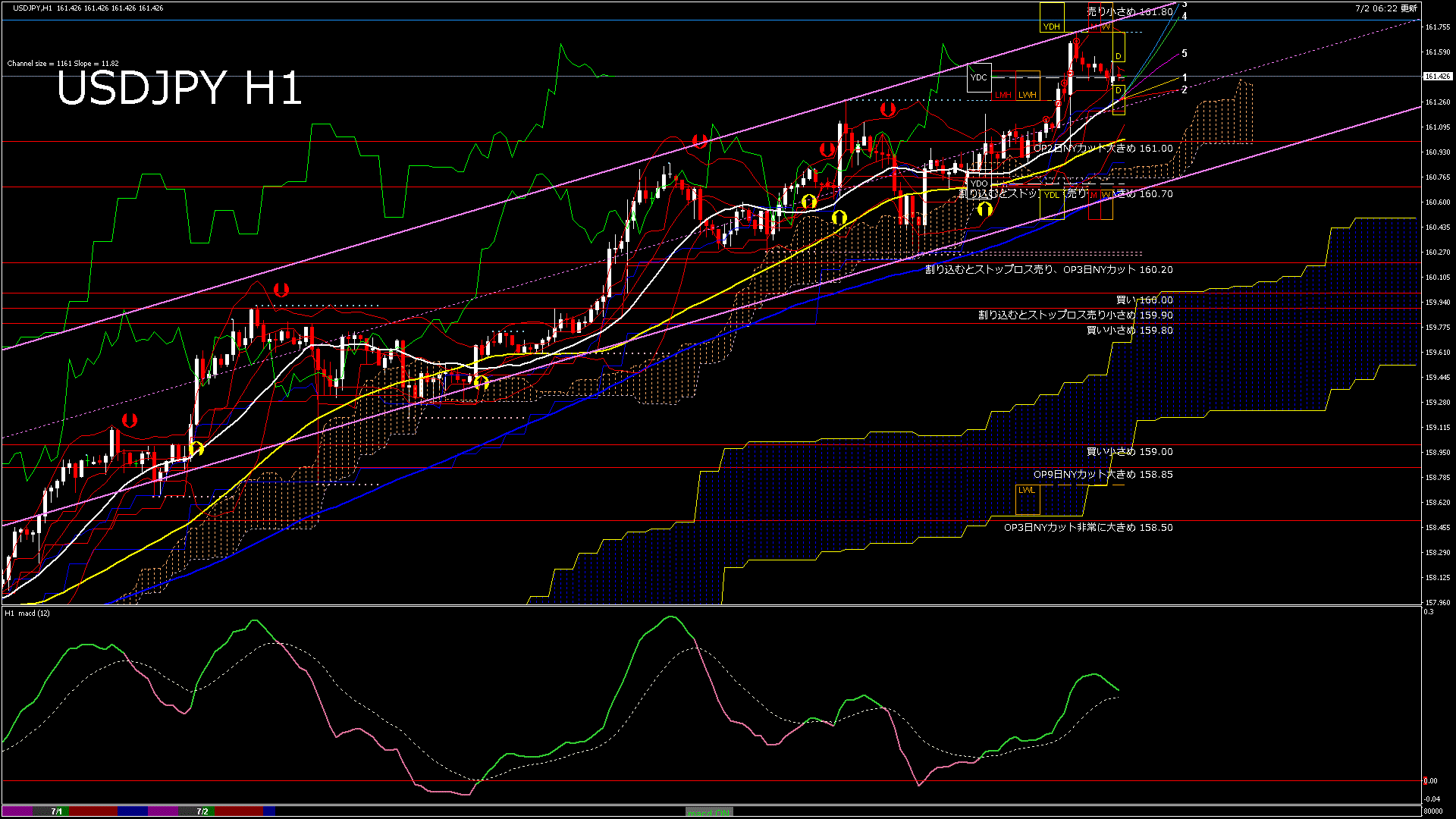The image size is (1456, 819).
Task: Click the projection line label 4
Action: coord(1185,16)
